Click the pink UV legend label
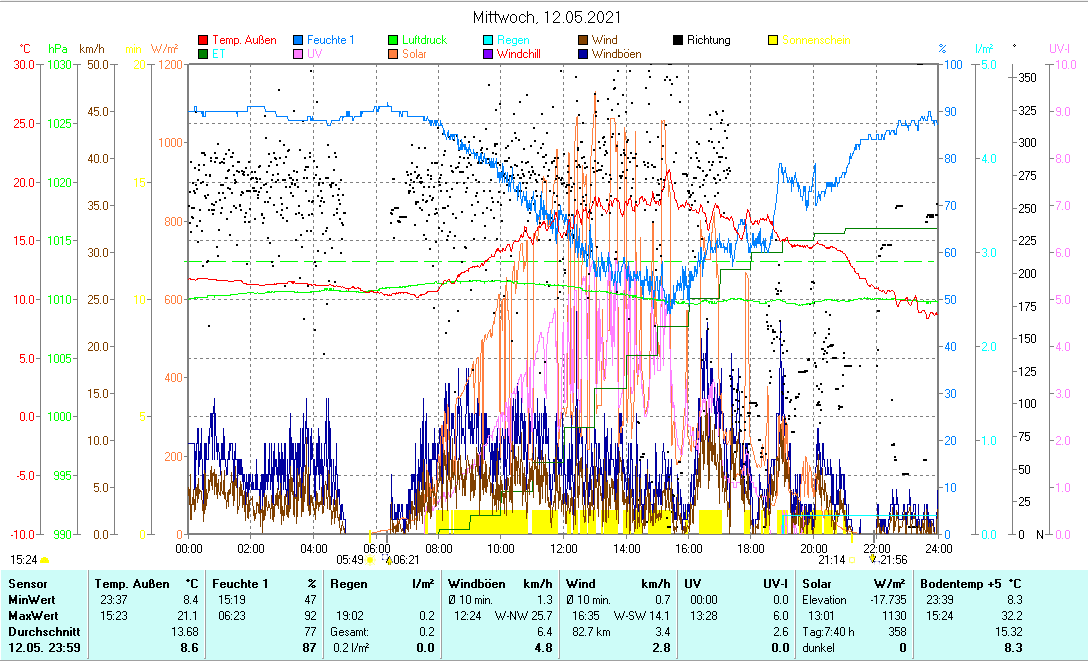 (x=315, y=54)
